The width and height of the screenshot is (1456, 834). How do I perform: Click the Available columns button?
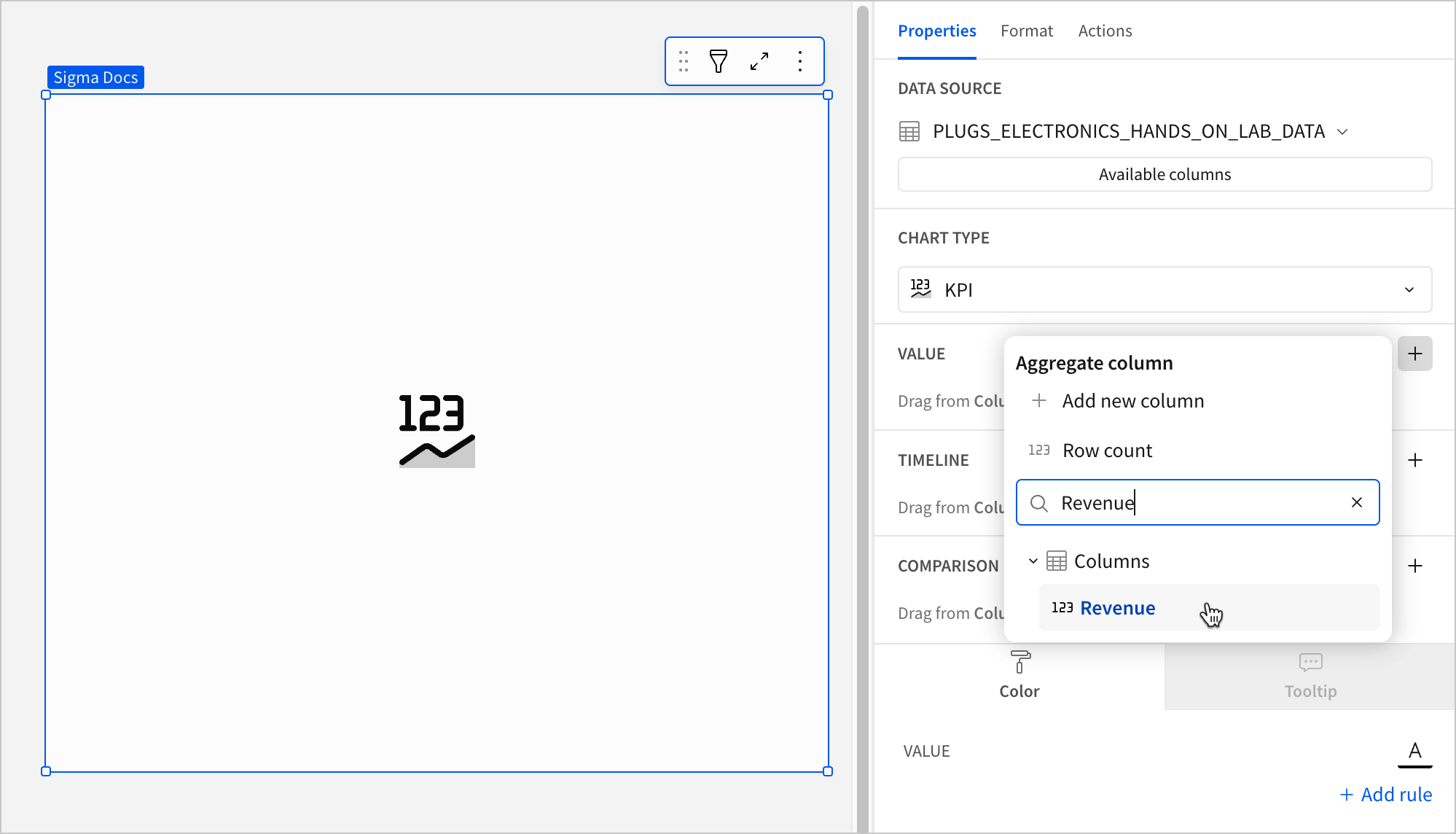point(1164,174)
